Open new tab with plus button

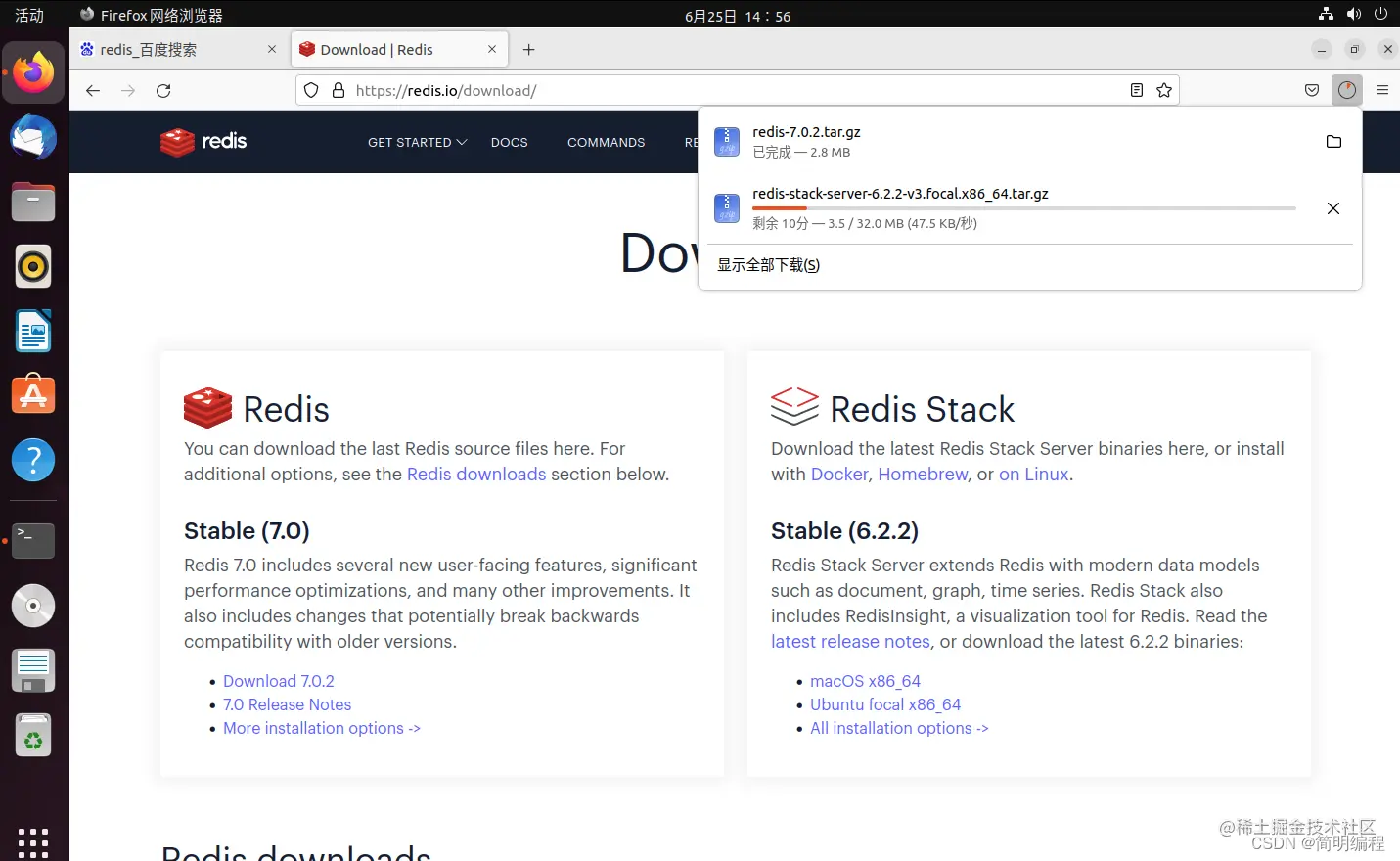pos(528,50)
